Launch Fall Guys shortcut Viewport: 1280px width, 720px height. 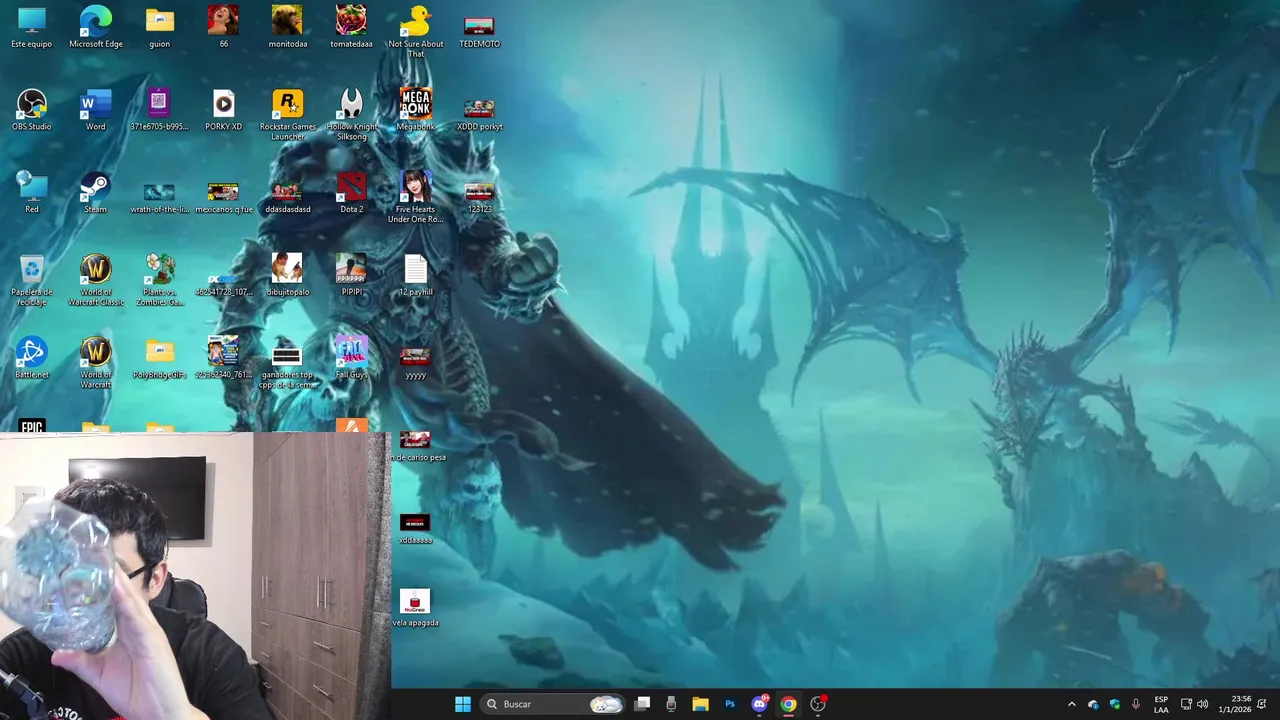[x=351, y=359]
